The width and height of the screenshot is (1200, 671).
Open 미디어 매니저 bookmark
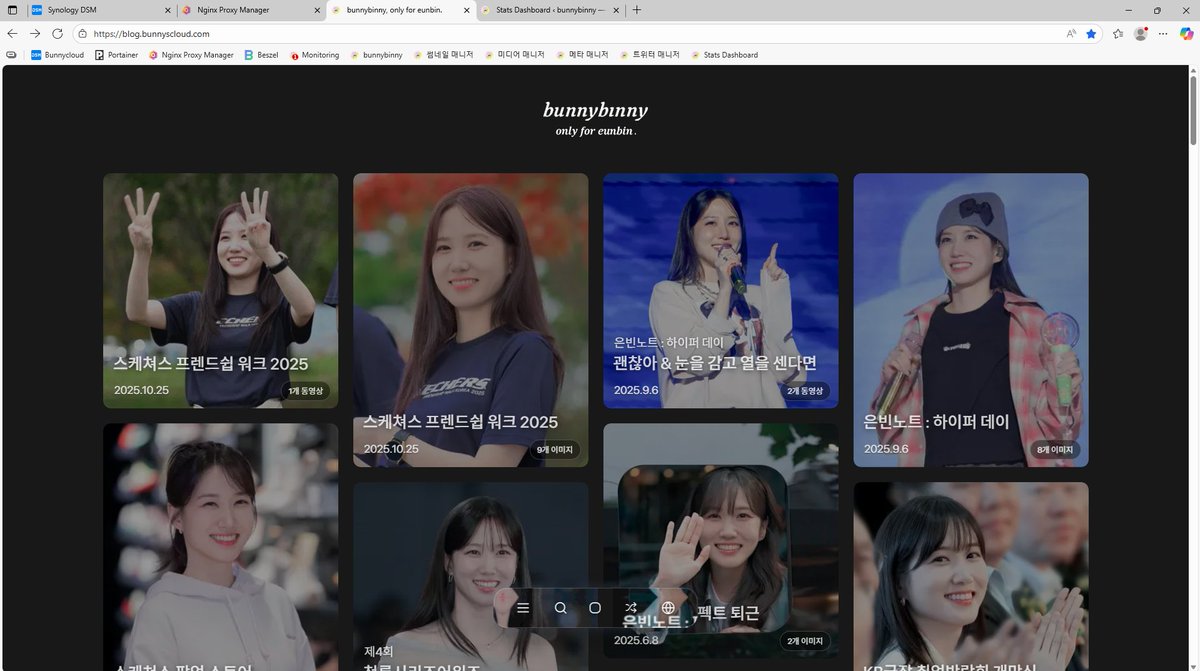click(x=514, y=55)
